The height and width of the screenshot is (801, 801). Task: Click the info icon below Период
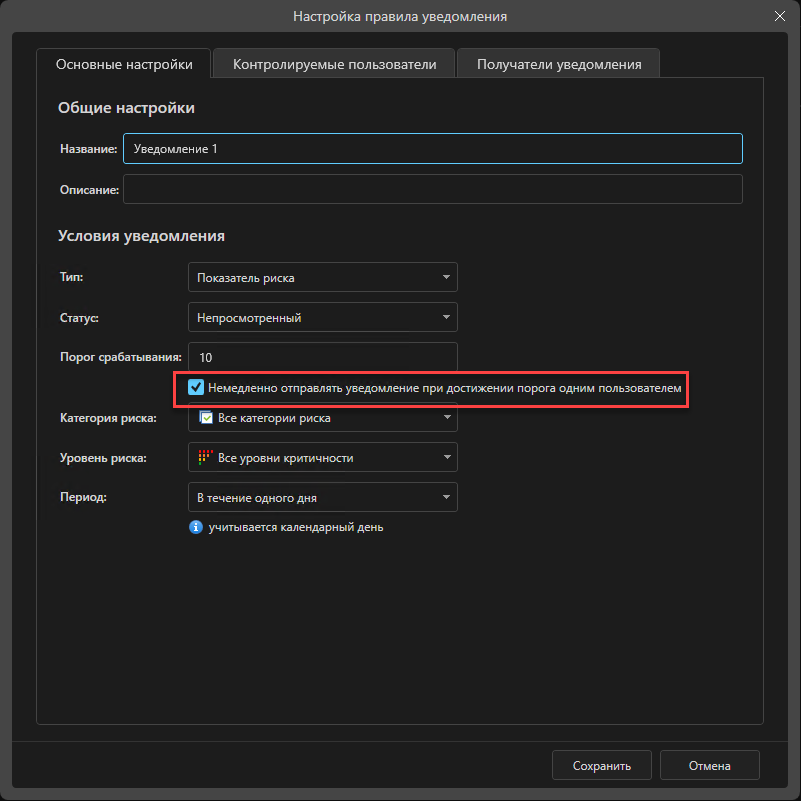196,527
